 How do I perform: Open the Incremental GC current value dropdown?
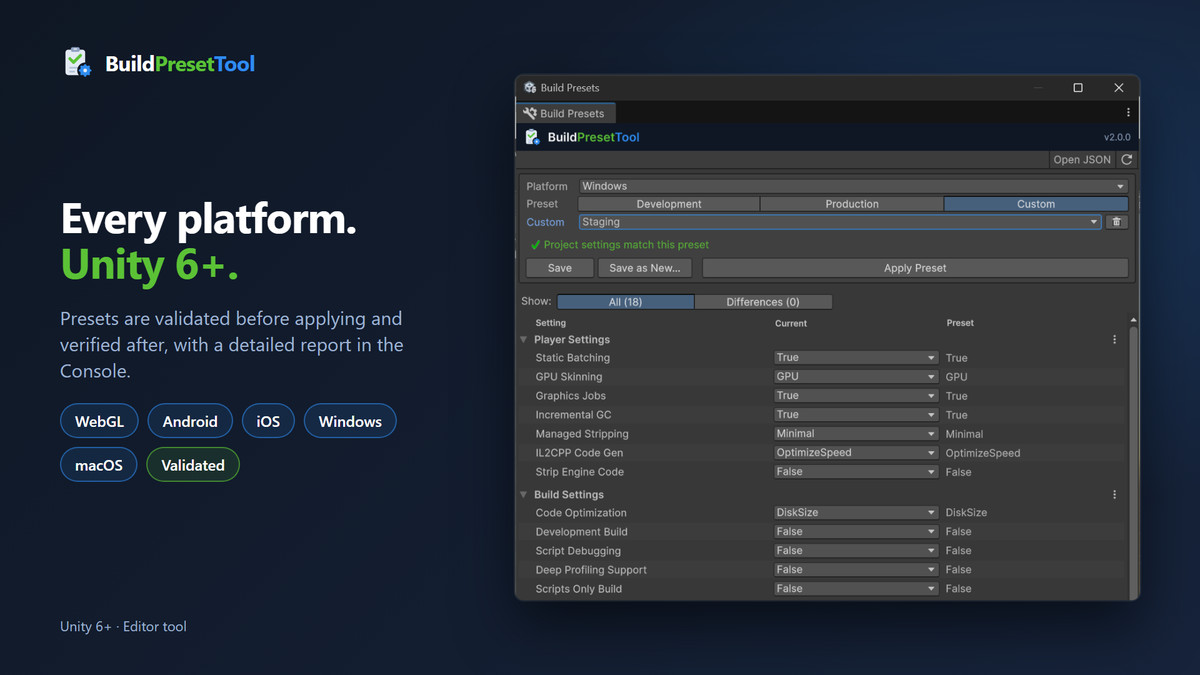click(x=856, y=415)
